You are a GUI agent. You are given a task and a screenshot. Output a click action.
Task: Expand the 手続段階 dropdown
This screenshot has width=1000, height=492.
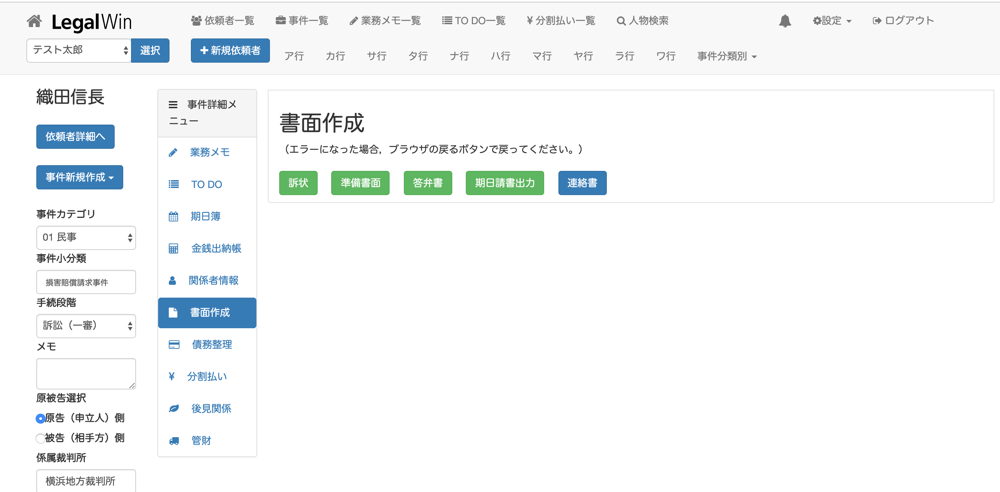[86, 326]
